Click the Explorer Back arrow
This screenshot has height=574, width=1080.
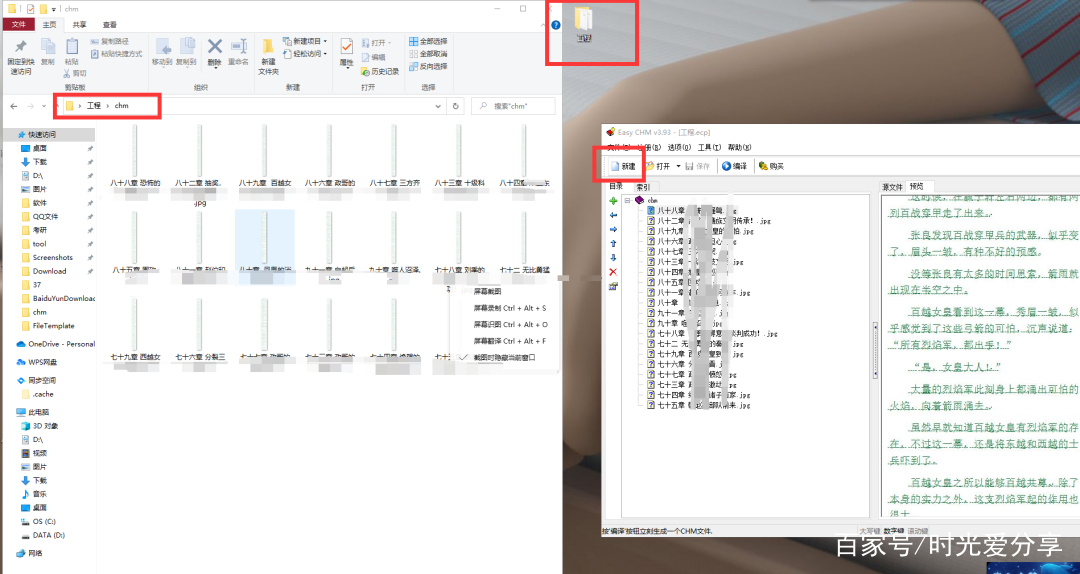(x=14, y=106)
